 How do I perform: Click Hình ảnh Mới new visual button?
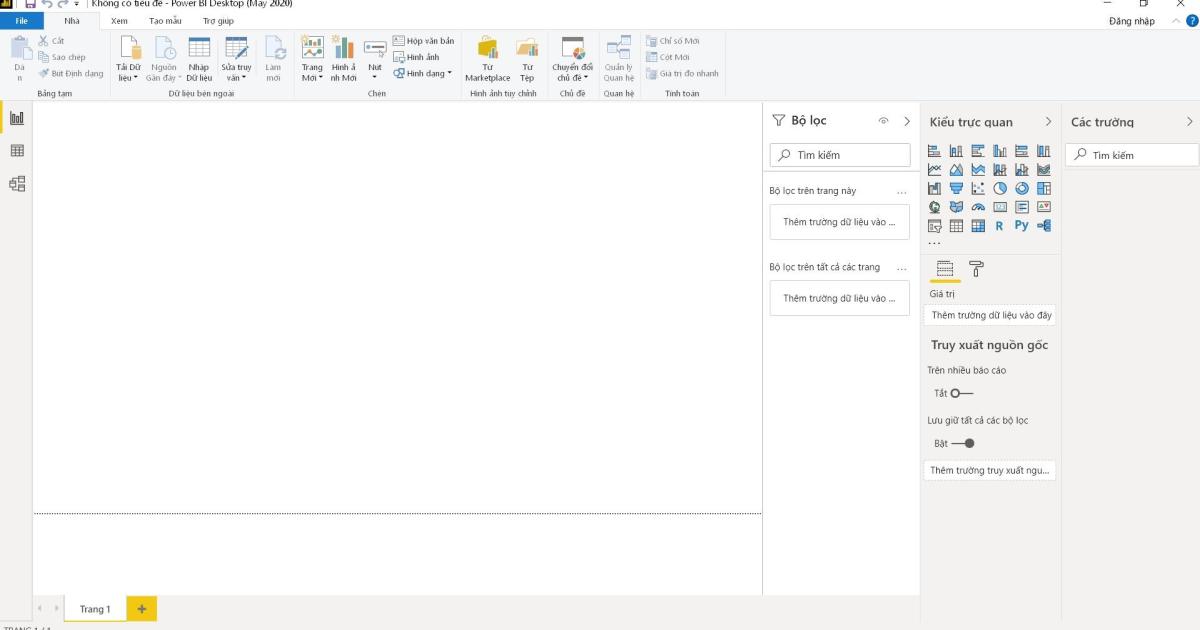pos(343,61)
